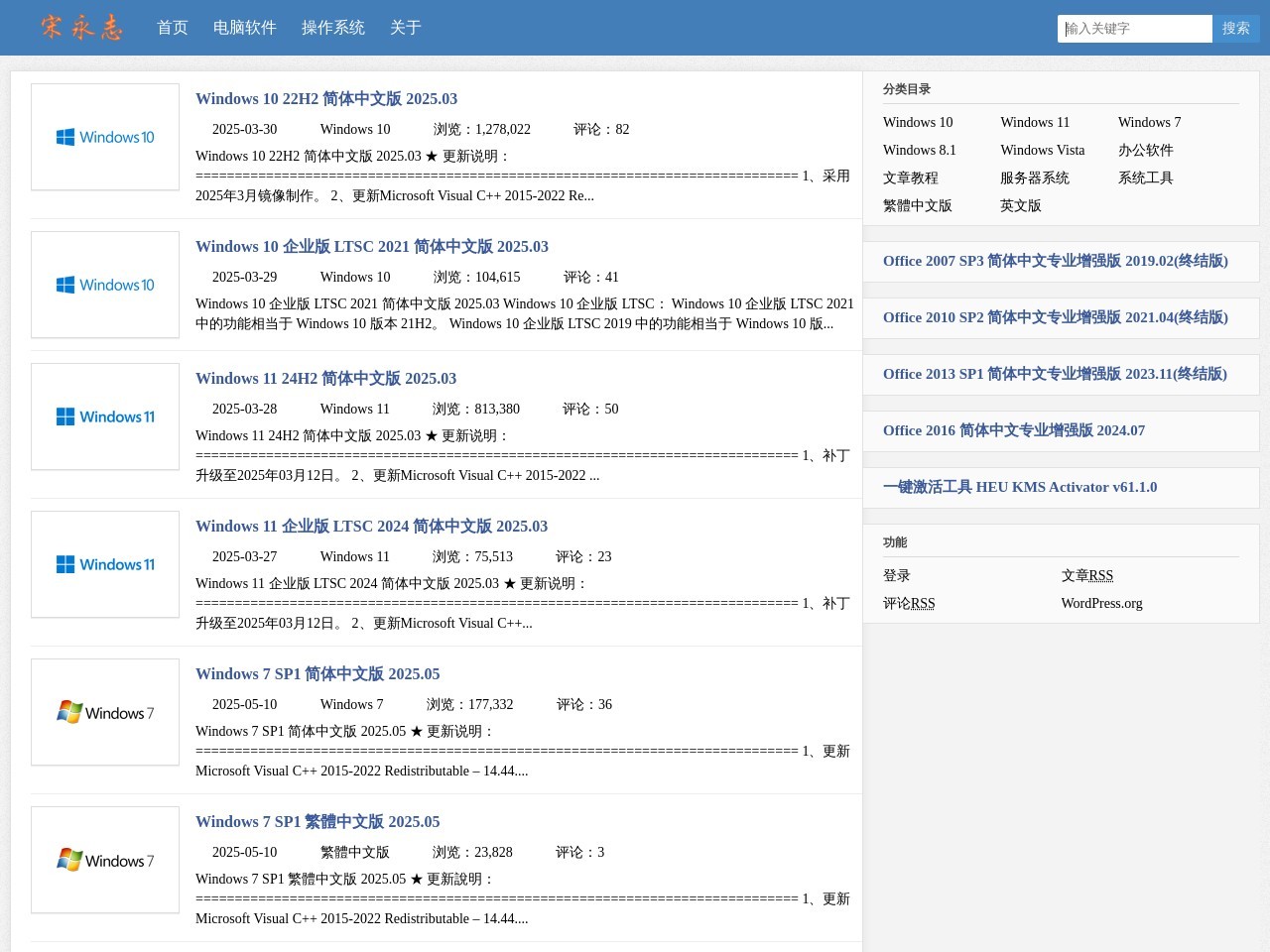Open Windows 11 24H2 thumbnail image
This screenshot has width=1270, height=952.
105,416
